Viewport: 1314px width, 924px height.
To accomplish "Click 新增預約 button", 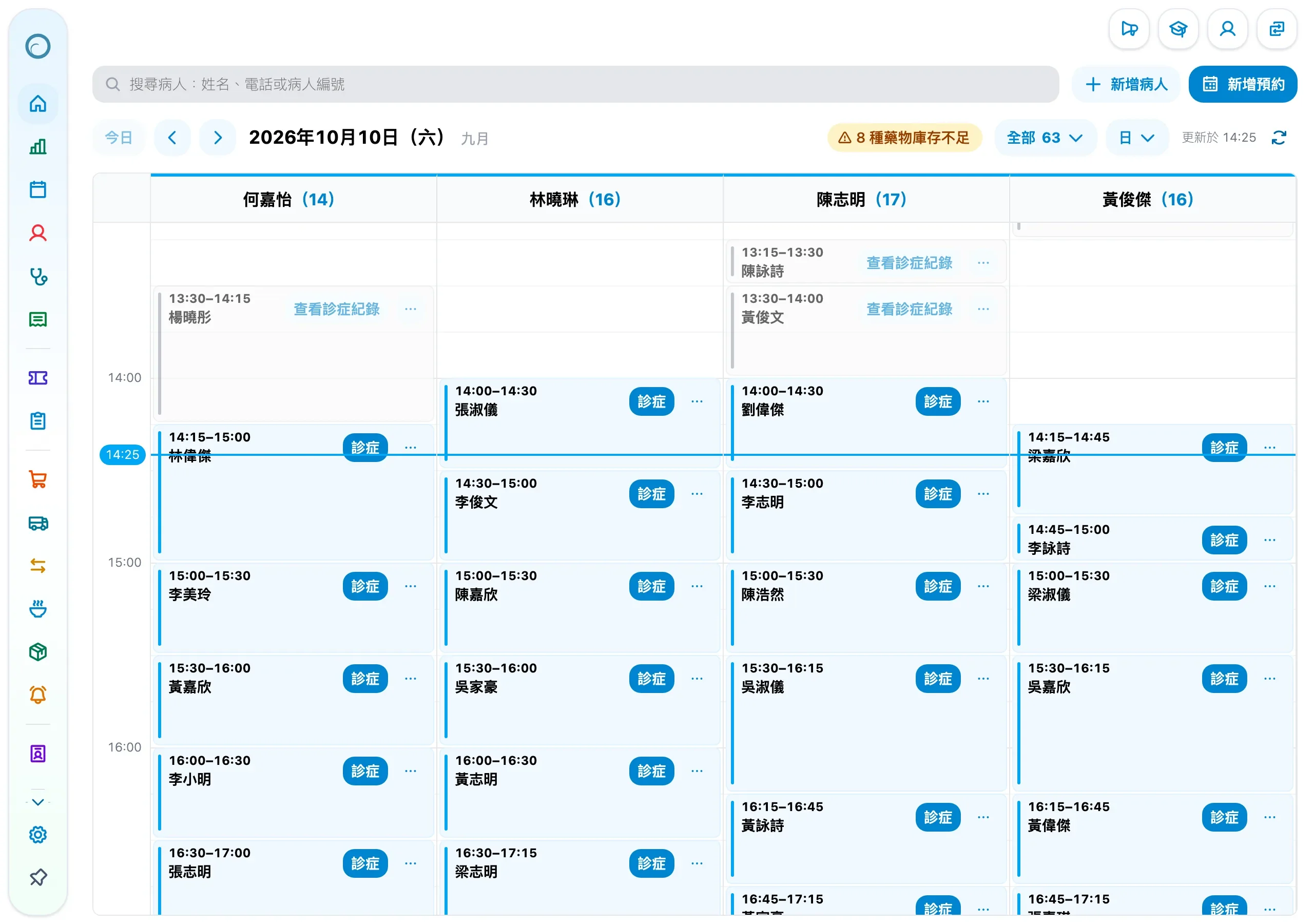I will point(1243,85).
